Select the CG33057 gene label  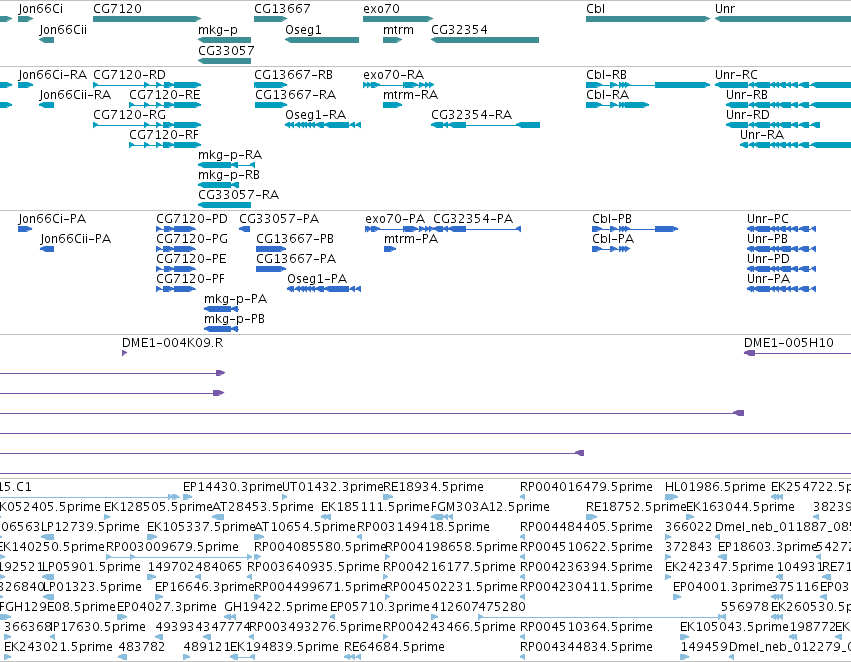(226, 50)
